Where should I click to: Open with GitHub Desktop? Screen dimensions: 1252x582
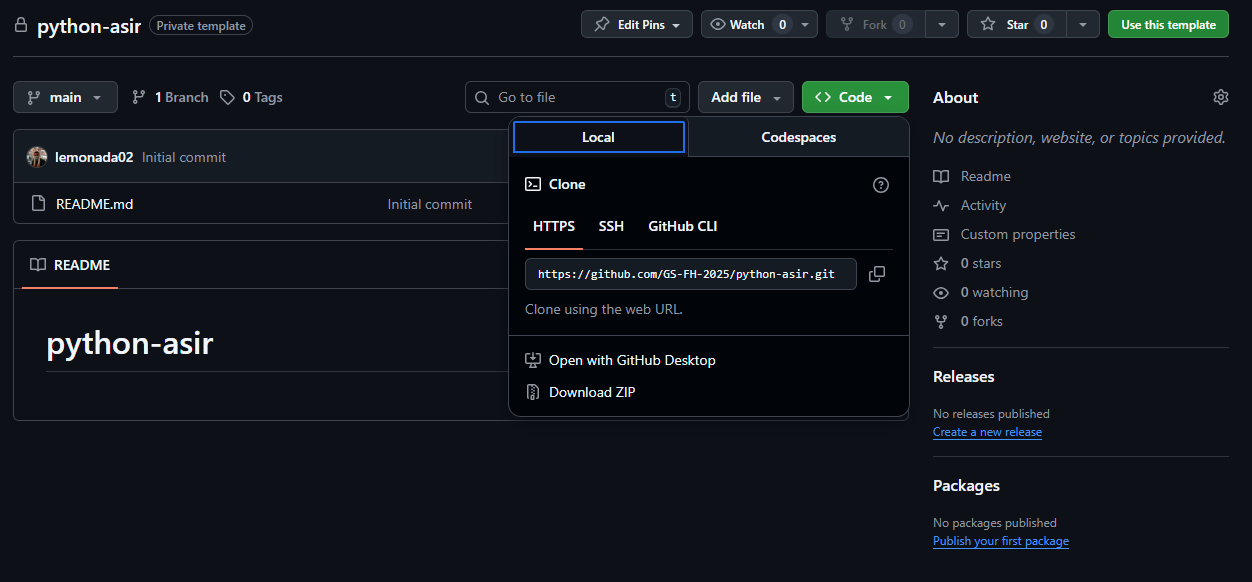620,360
